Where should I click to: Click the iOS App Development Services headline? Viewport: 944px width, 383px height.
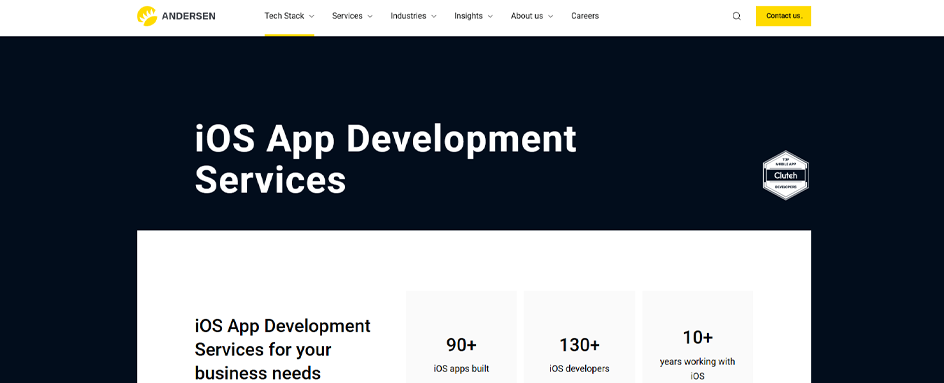(385, 160)
